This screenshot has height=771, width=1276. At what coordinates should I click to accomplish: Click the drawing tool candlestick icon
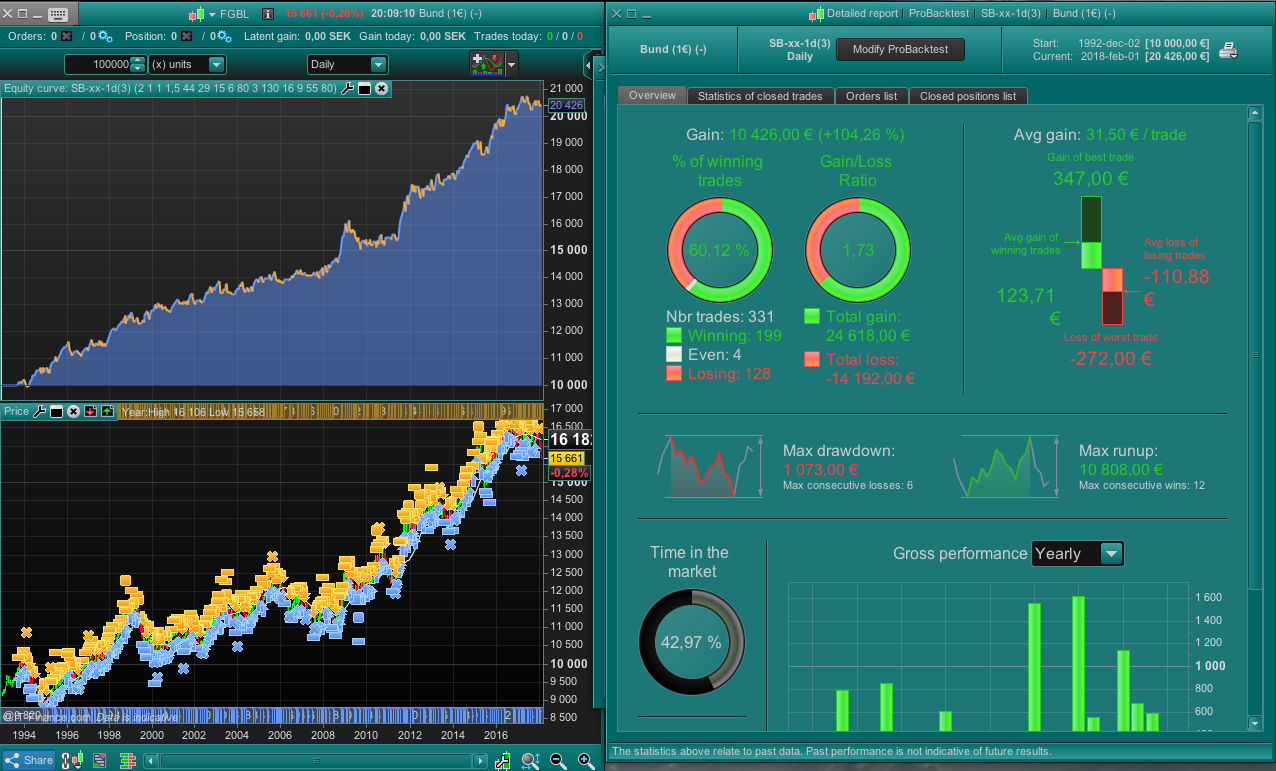point(503,760)
